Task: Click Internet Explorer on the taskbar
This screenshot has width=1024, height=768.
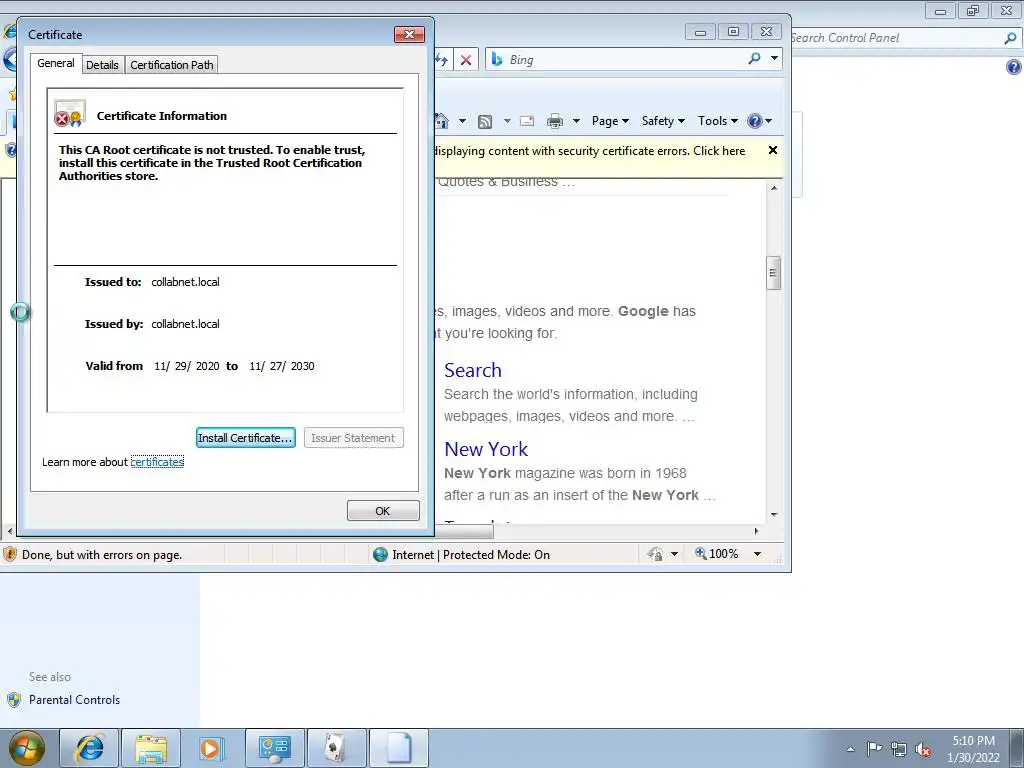Action: point(89,748)
